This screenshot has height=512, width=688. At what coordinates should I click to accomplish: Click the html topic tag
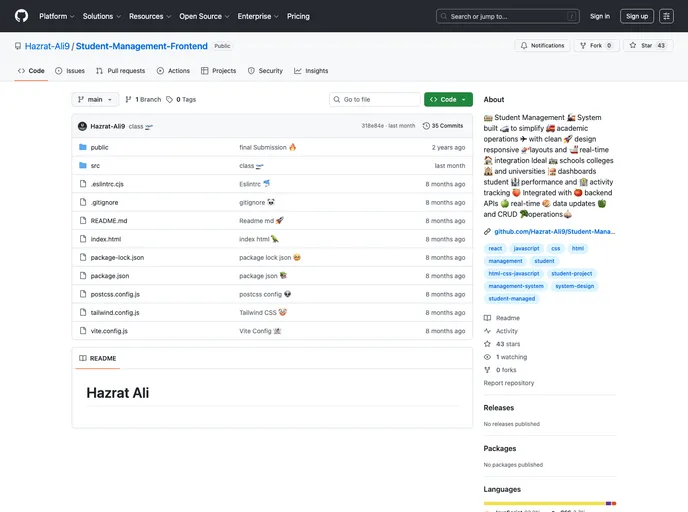tap(577, 248)
